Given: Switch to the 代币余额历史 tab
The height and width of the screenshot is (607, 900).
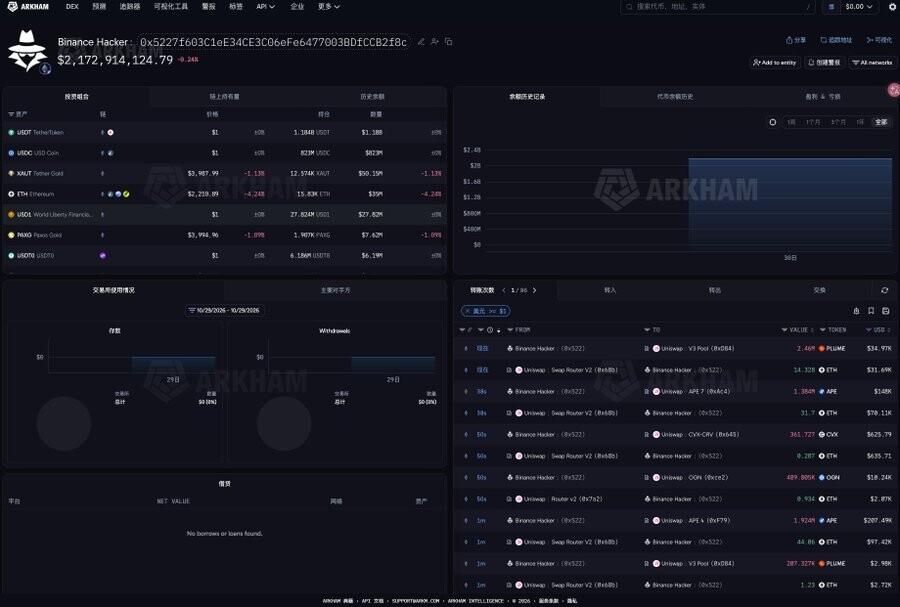Looking at the screenshot, I should tap(675, 96).
